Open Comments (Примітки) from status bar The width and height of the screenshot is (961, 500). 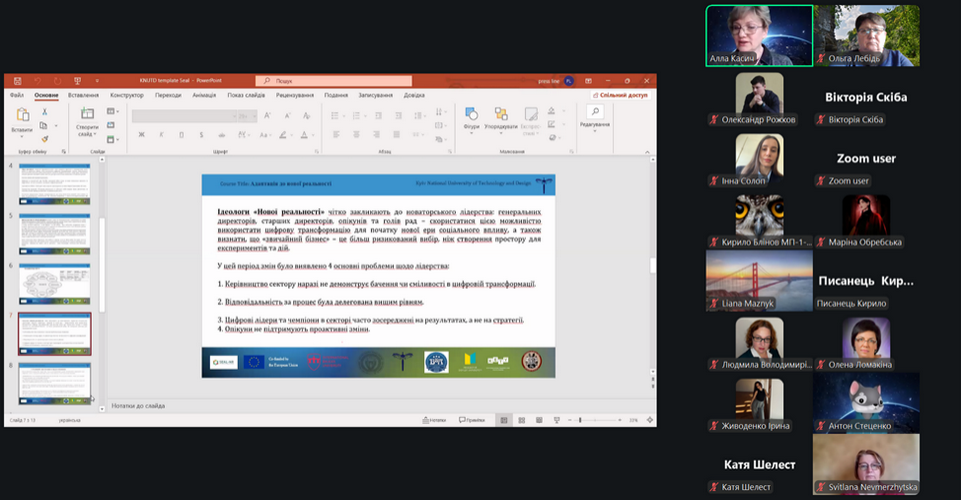pos(474,421)
